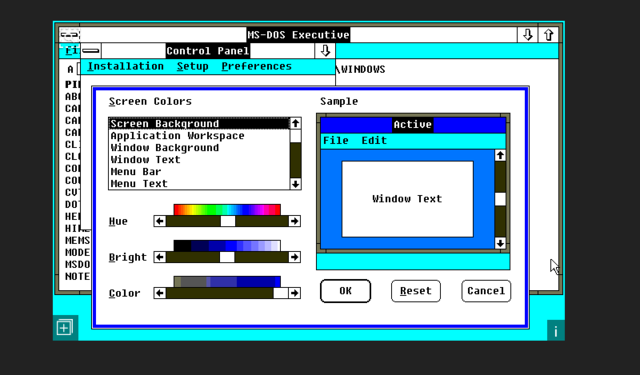Screen dimensions: 640x375
Task: Click the Color slider left arrow
Action: tap(160, 293)
